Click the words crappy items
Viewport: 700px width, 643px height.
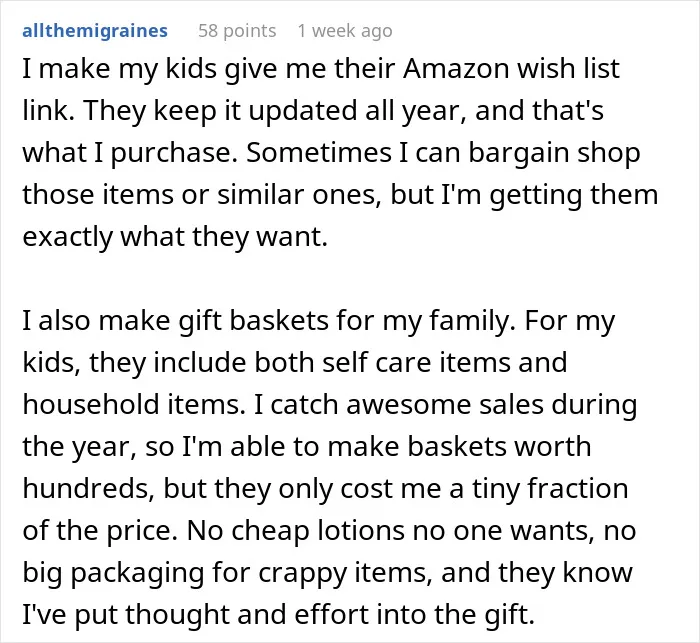click(345, 573)
